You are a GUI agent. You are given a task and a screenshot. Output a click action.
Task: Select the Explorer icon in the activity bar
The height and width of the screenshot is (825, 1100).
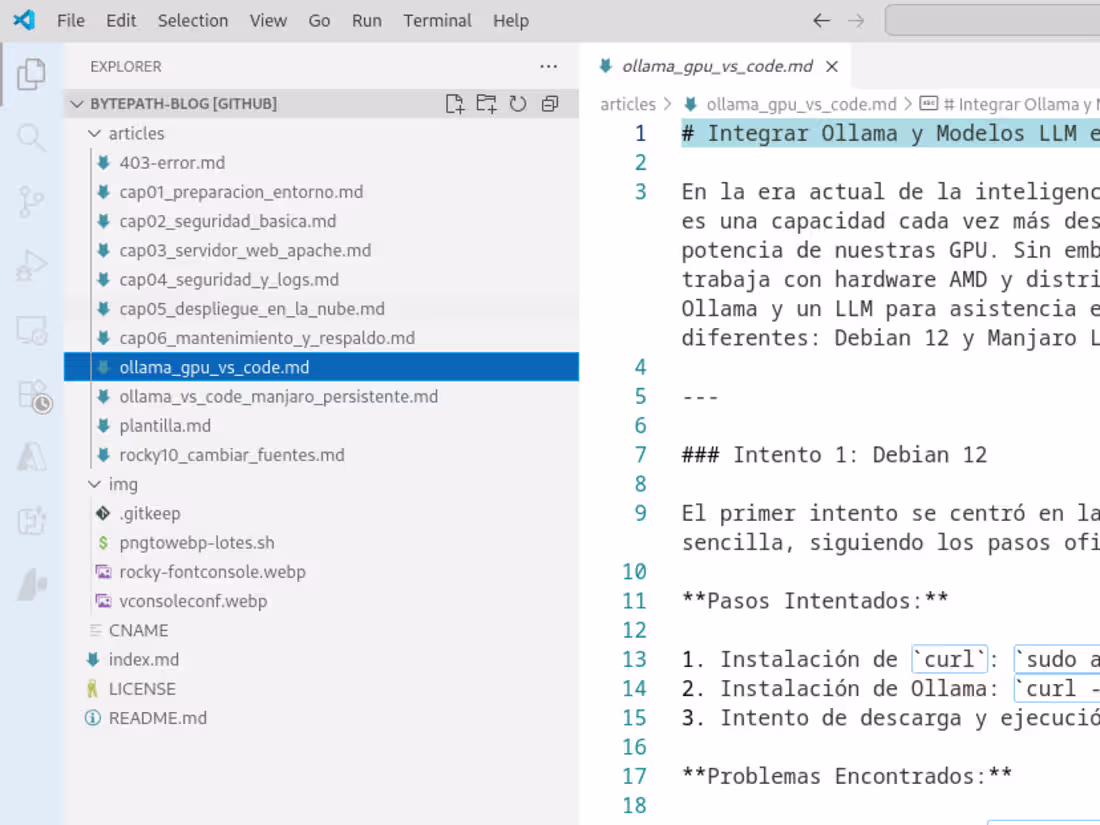[x=31, y=73]
